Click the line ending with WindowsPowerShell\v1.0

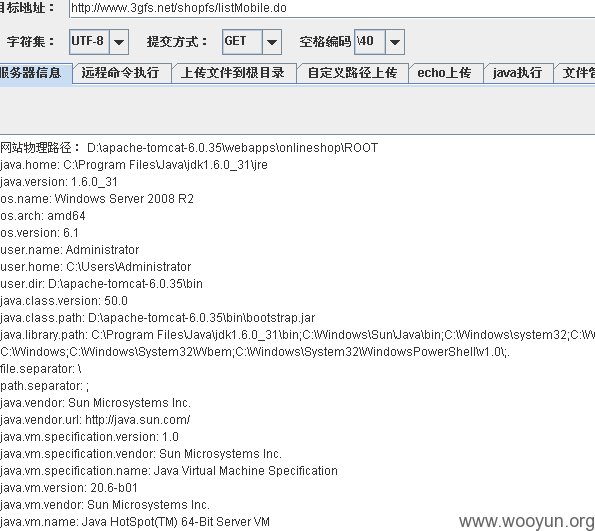255,352
